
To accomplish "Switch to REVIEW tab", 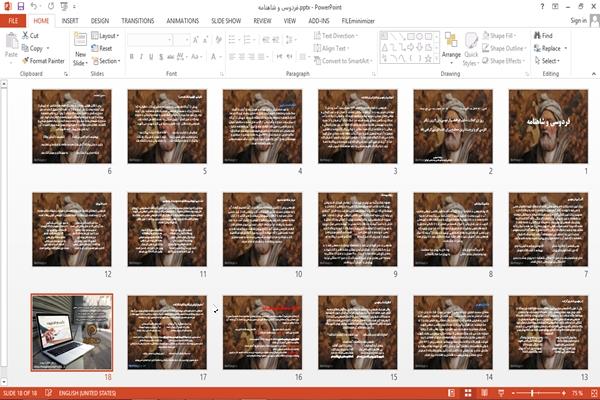I will tap(262, 21).
